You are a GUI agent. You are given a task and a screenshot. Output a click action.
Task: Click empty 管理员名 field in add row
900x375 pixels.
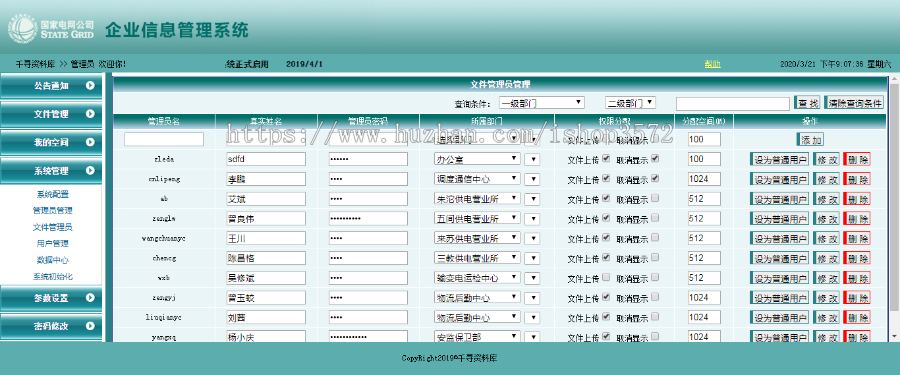coord(164,139)
